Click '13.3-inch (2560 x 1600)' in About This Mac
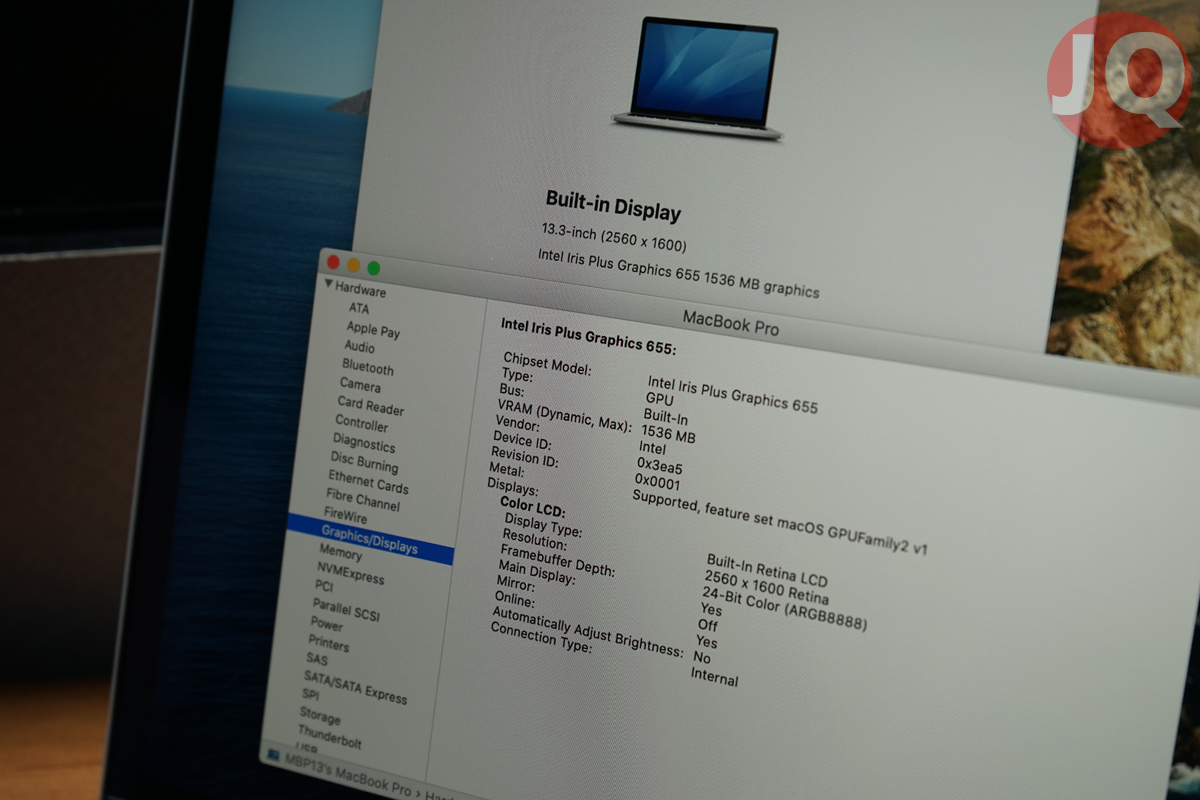The image size is (1200, 800). point(614,238)
